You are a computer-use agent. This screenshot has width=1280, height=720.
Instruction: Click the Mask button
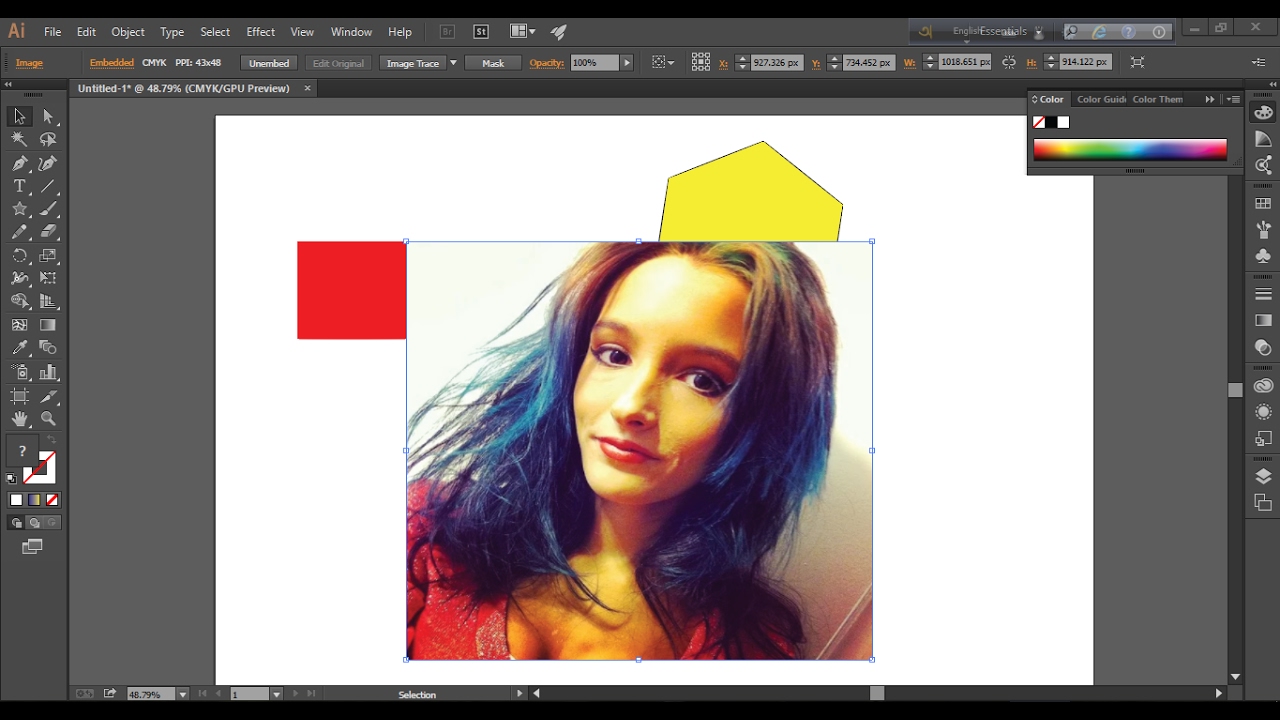(x=493, y=63)
